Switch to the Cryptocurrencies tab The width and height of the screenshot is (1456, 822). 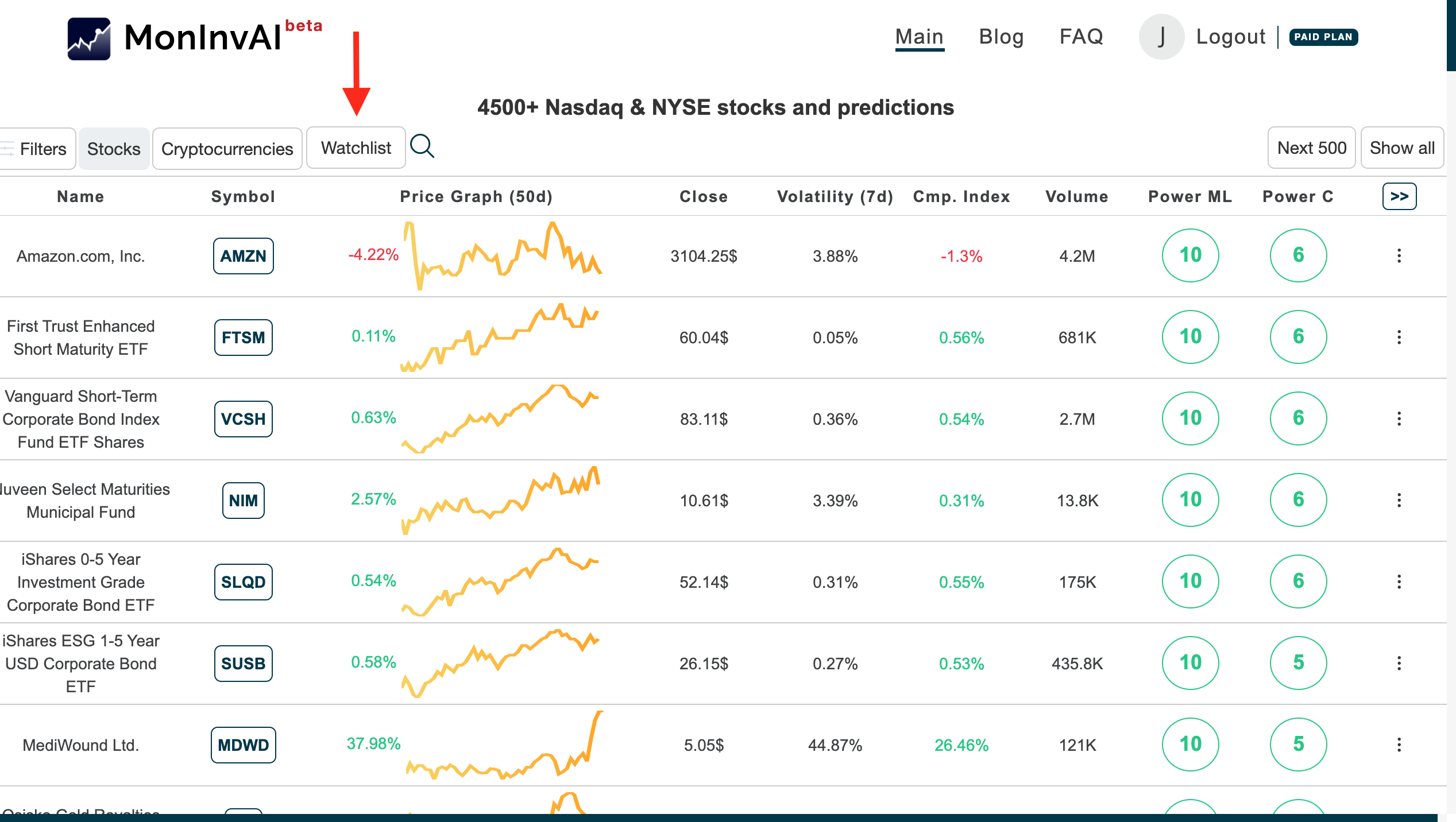pos(227,149)
